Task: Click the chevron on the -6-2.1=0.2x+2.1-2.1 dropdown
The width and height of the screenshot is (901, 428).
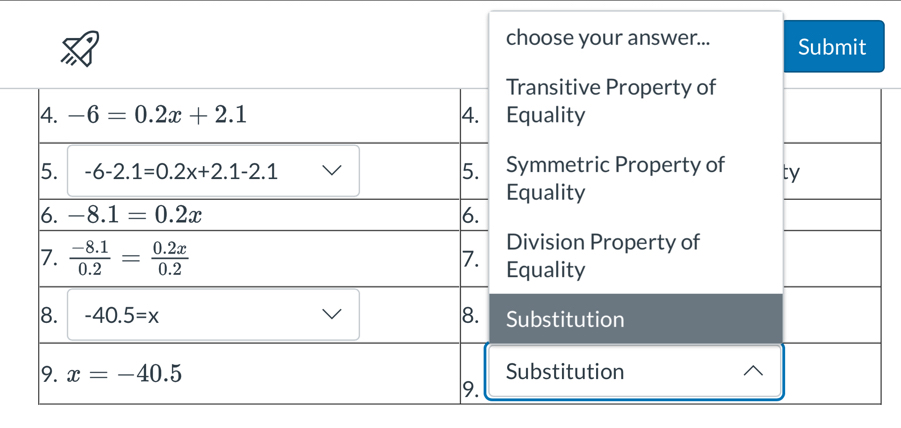Action: click(x=329, y=170)
